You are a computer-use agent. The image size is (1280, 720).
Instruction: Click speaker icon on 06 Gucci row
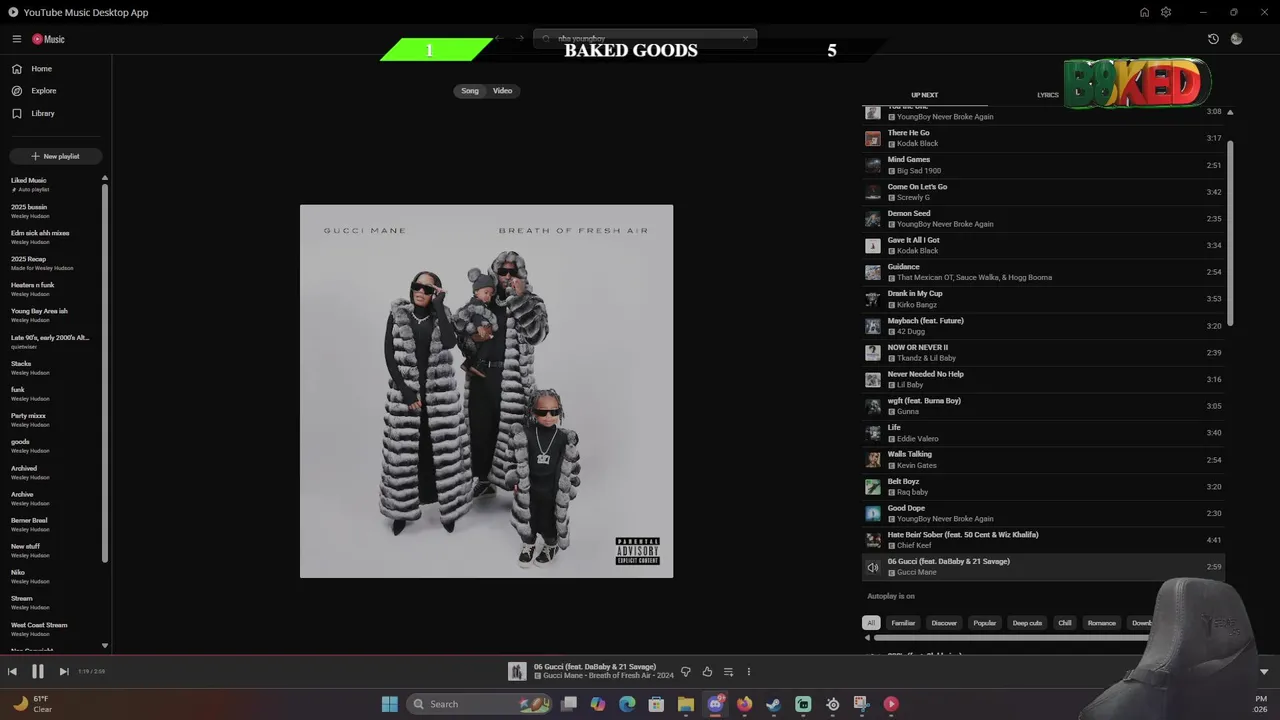873,567
